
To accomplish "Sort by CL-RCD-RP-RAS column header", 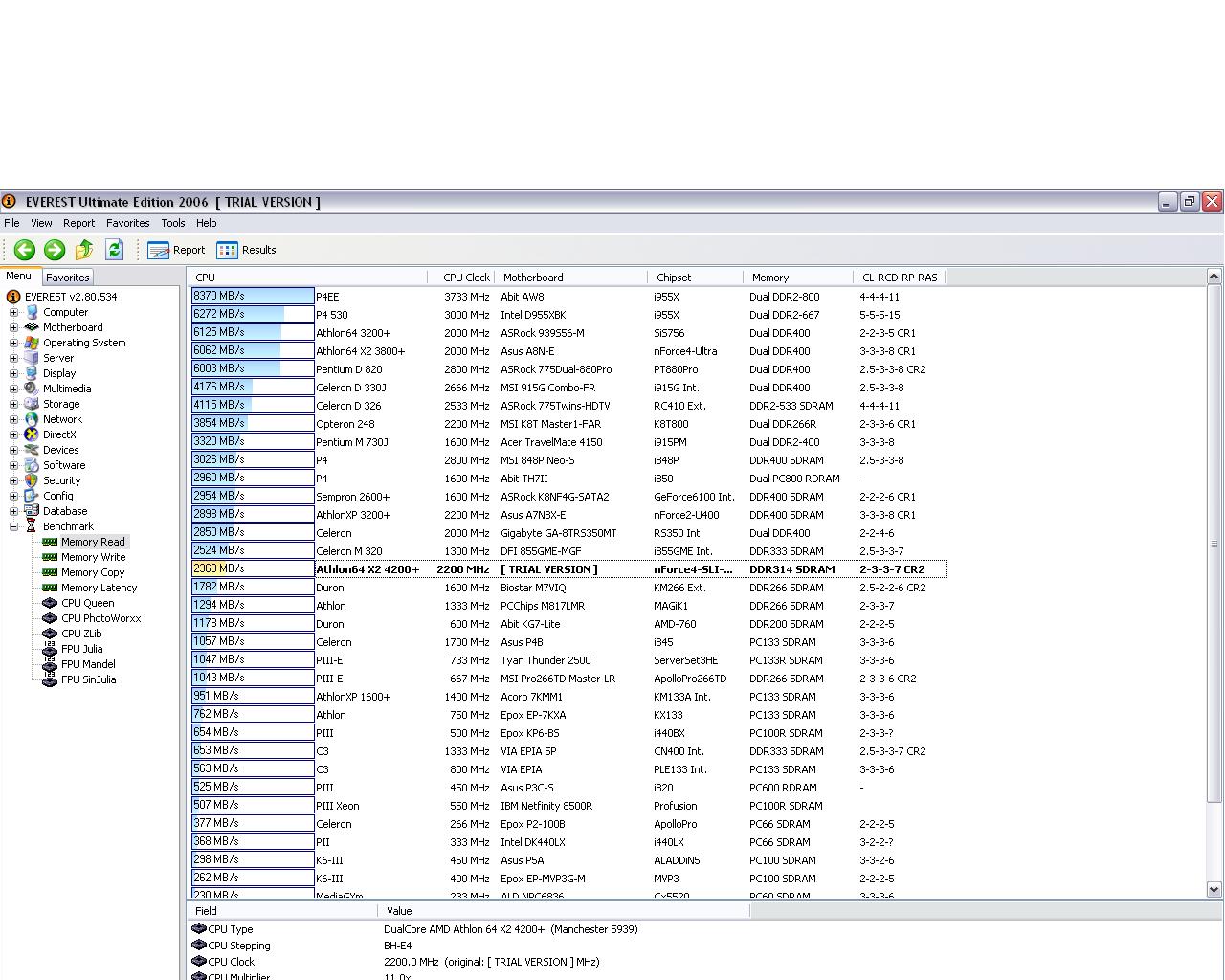I will pos(899,278).
